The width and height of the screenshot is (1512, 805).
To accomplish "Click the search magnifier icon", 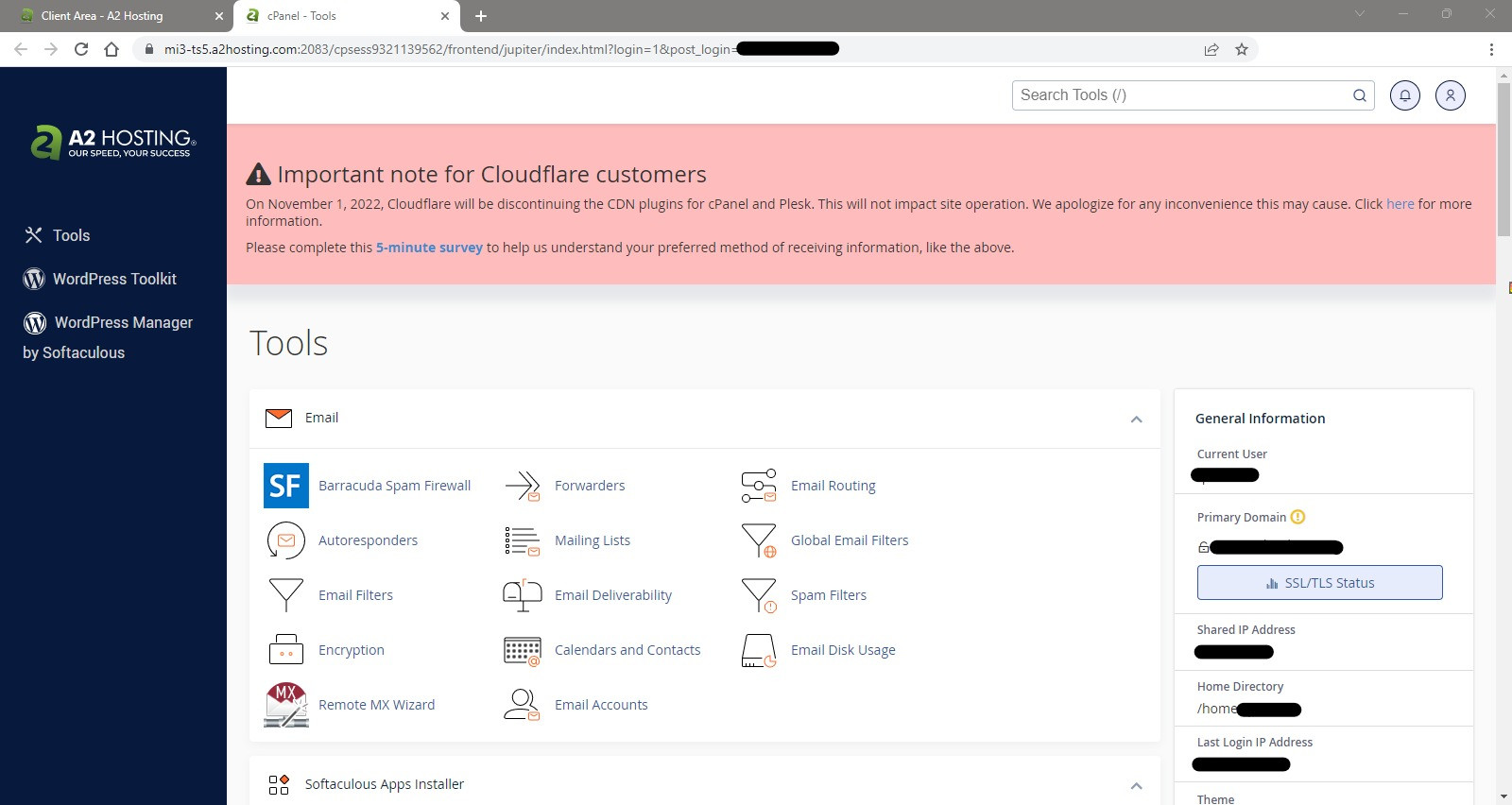I will click(1360, 95).
